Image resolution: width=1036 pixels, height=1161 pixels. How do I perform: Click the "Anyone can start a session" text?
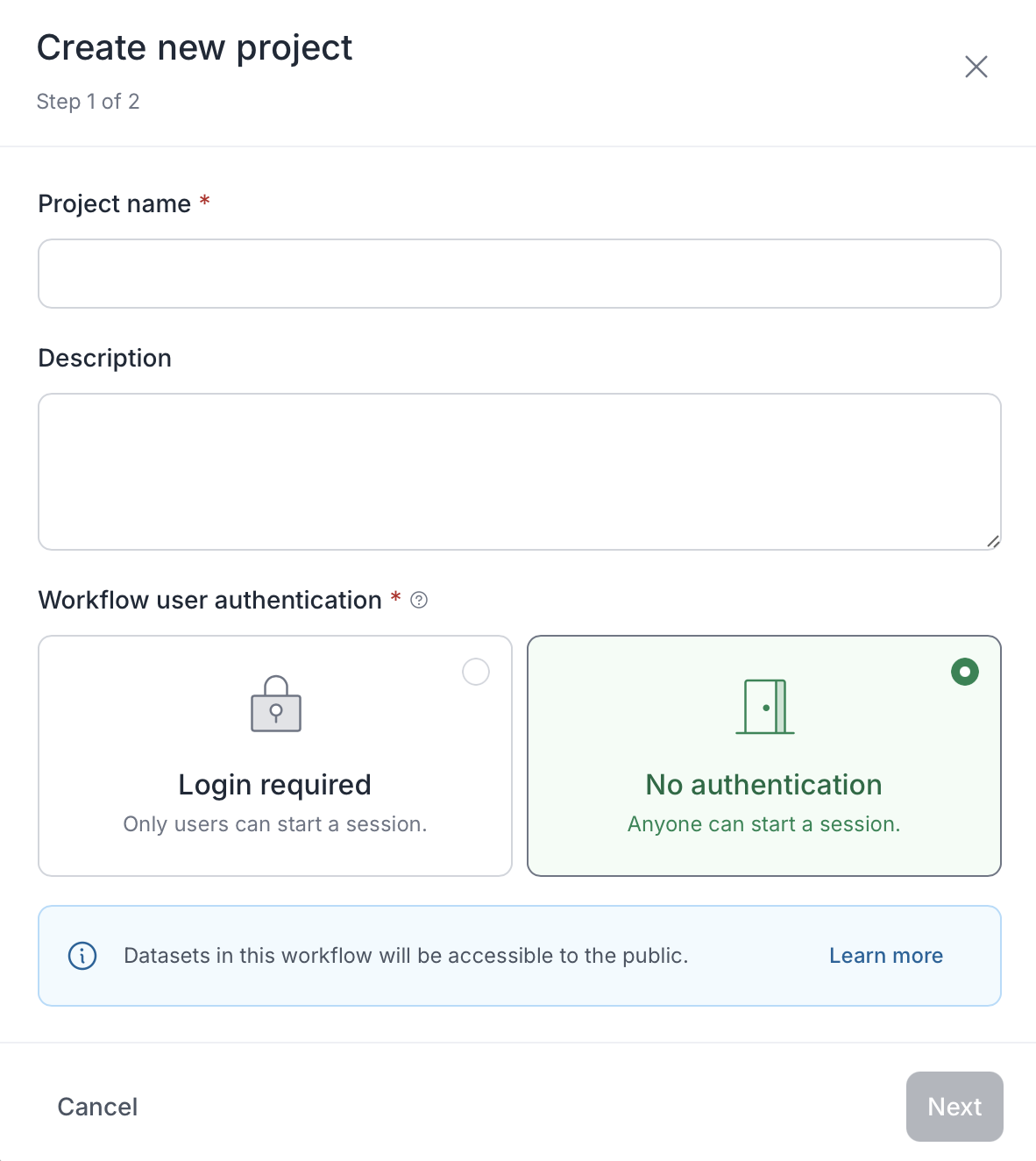point(763,824)
